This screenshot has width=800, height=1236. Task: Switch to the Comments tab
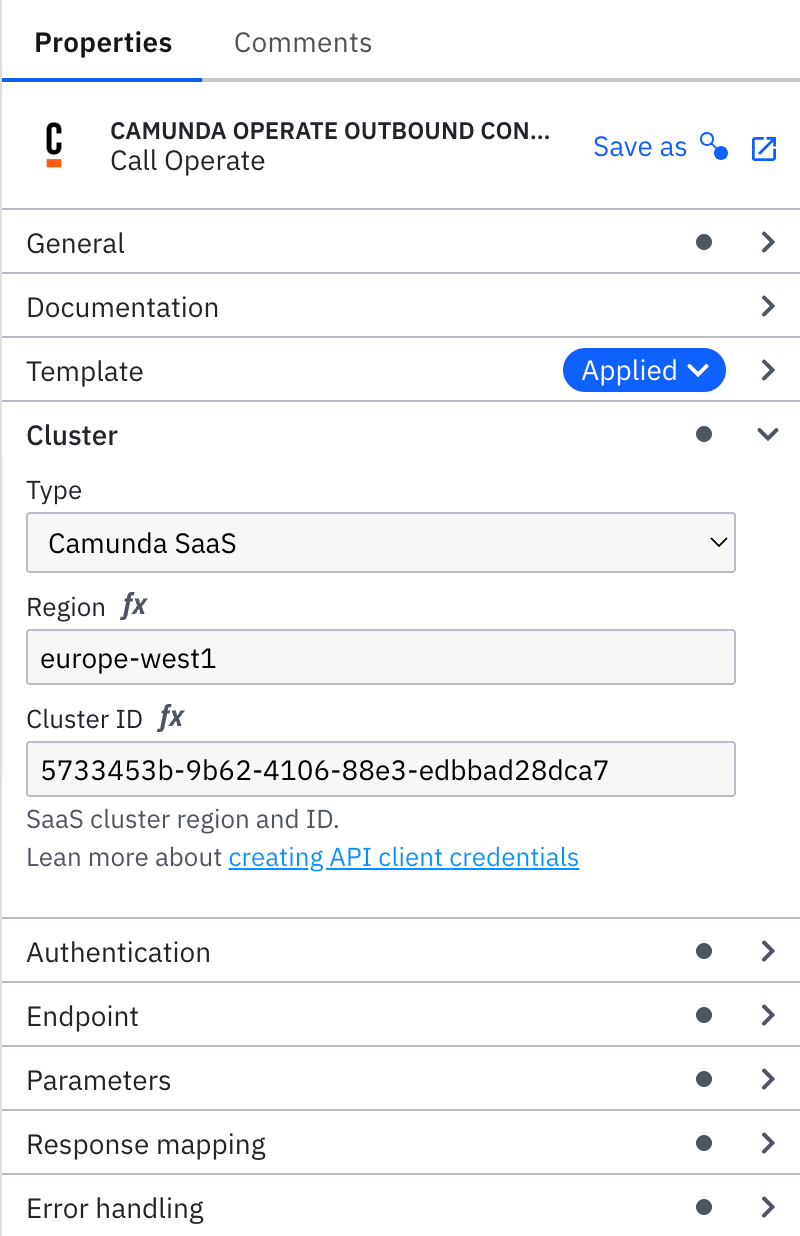pos(303,43)
